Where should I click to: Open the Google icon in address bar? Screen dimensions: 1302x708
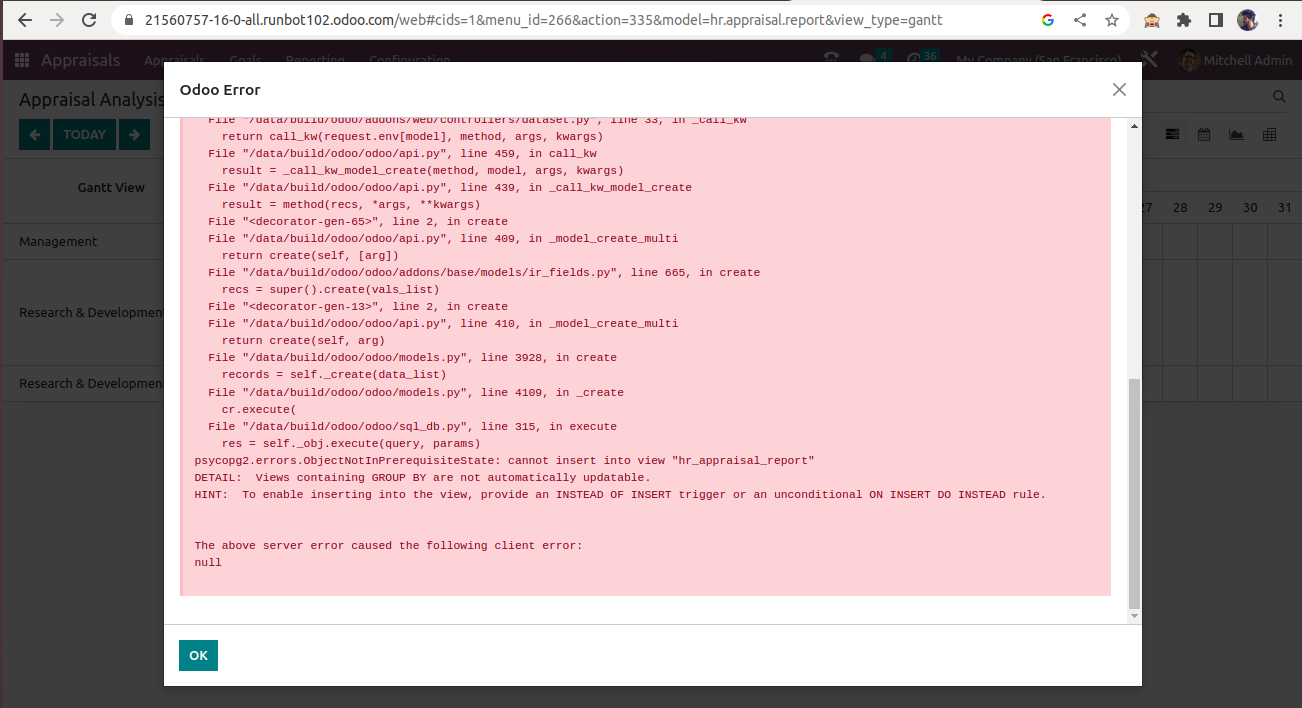[x=1048, y=20]
